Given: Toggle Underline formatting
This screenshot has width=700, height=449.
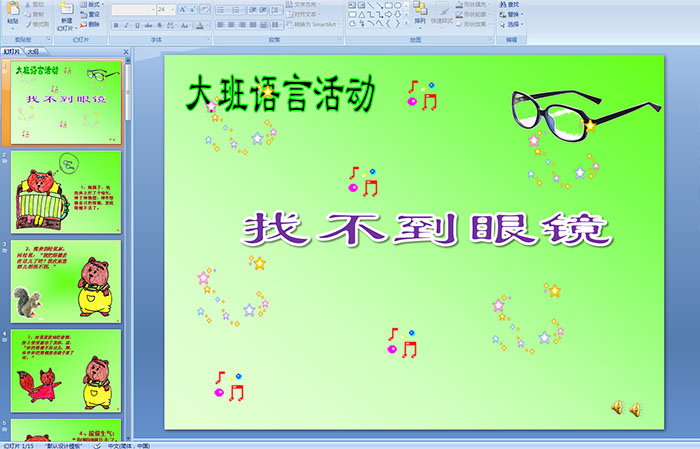Looking at the screenshot, I should (x=137, y=25).
